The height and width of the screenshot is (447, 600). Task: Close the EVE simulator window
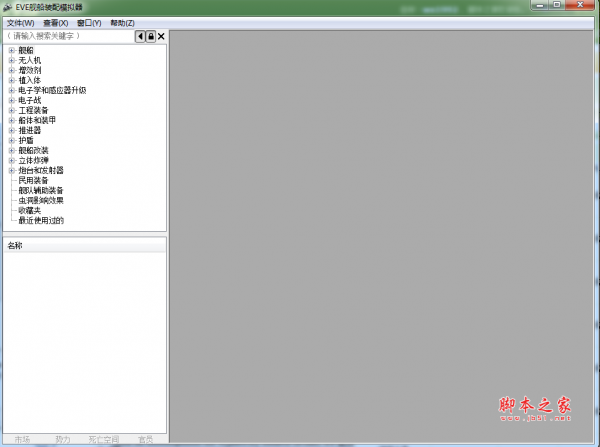coord(580,5)
